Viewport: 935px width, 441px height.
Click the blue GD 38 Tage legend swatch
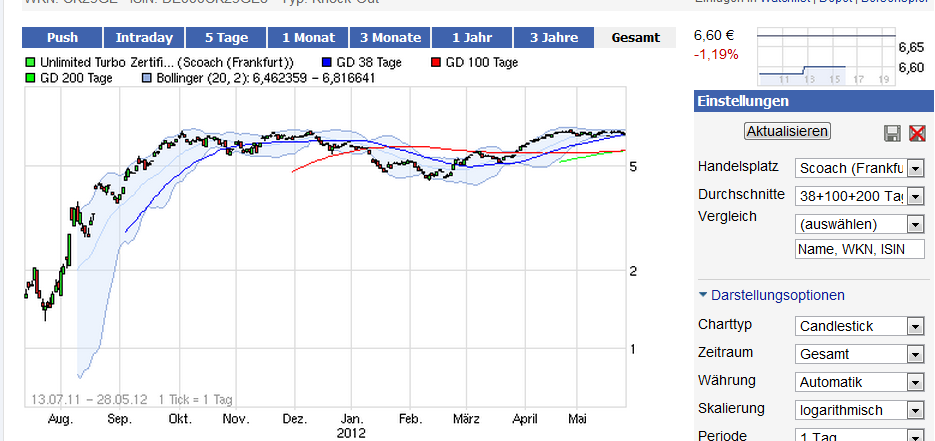(x=326, y=62)
